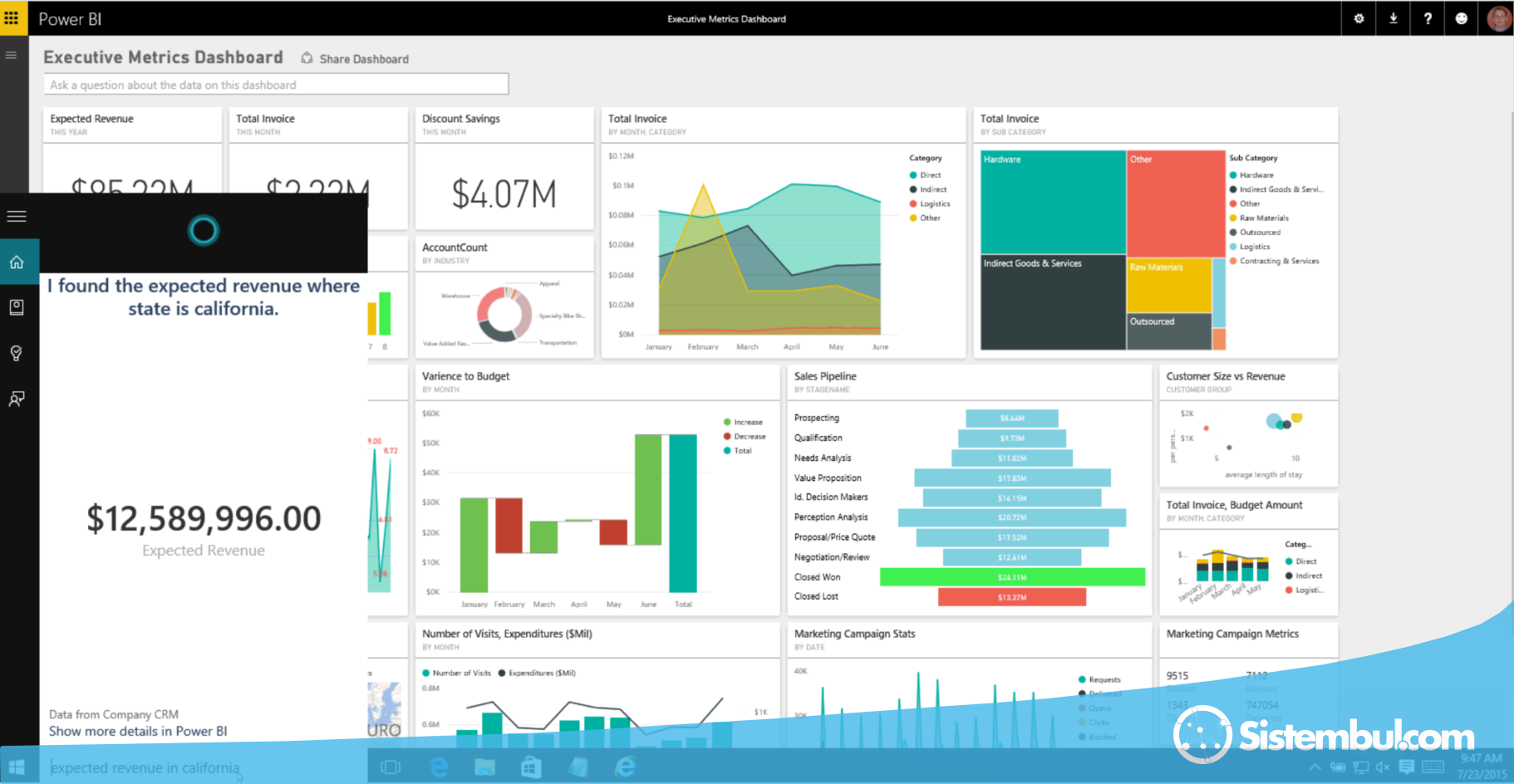
Task: Open the user profile avatar
Action: (x=1498, y=18)
